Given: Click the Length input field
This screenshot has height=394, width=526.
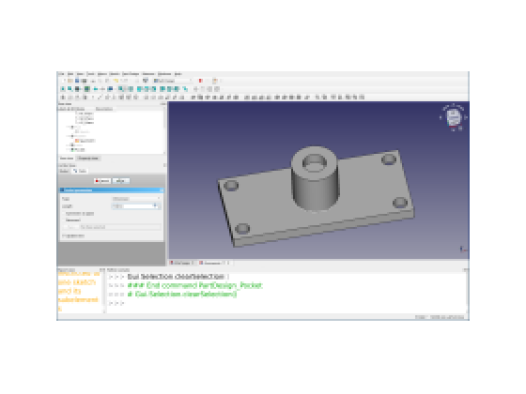Looking at the screenshot, I should click(133, 206).
